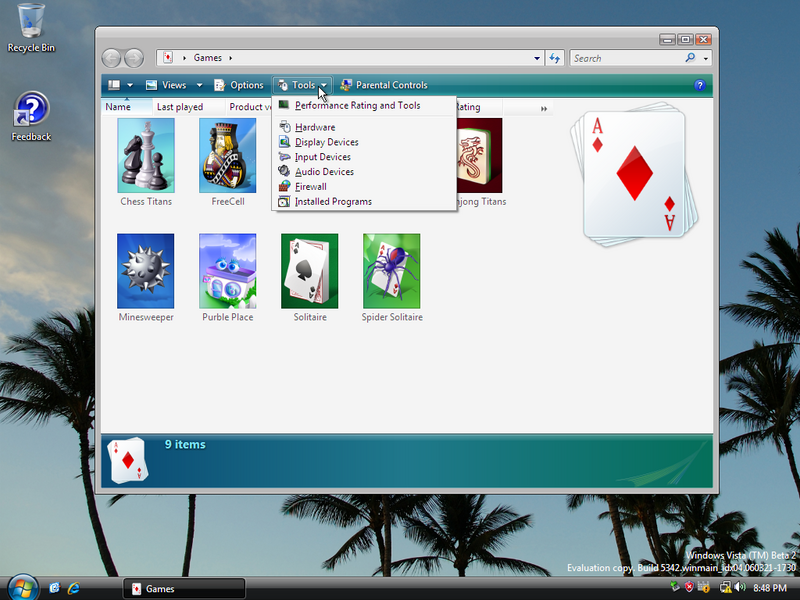800x600 pixels.
Task: Sort by the Rating column header
Action: (x=479, y=107)
